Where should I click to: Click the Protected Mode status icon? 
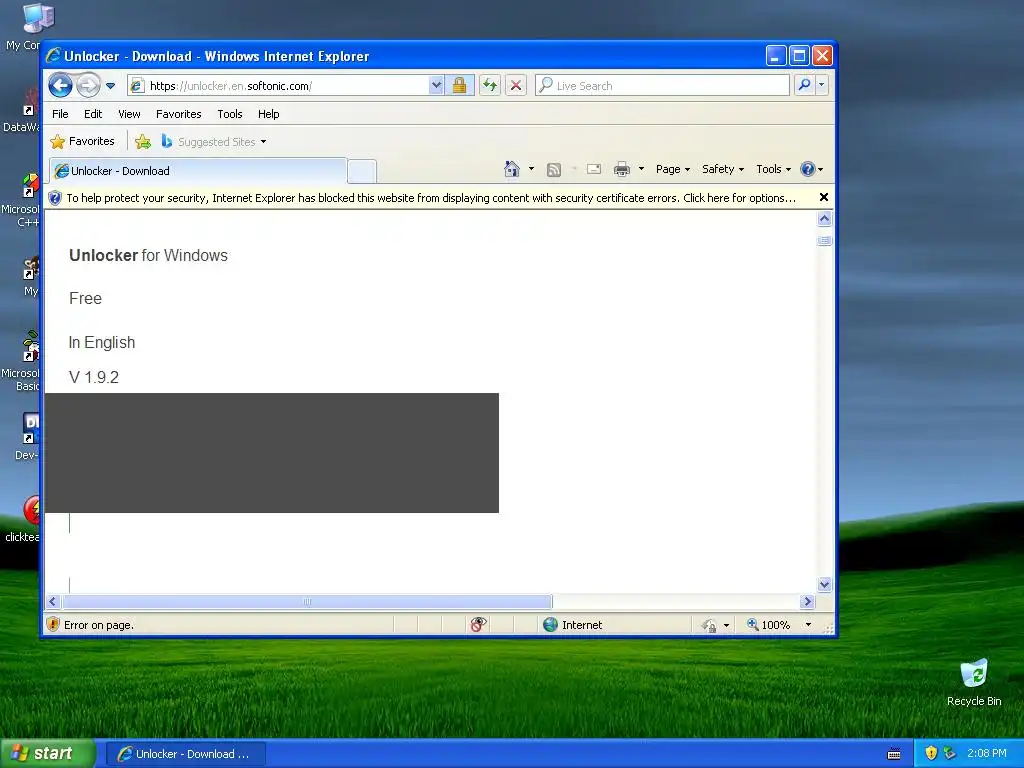[709, 626]
